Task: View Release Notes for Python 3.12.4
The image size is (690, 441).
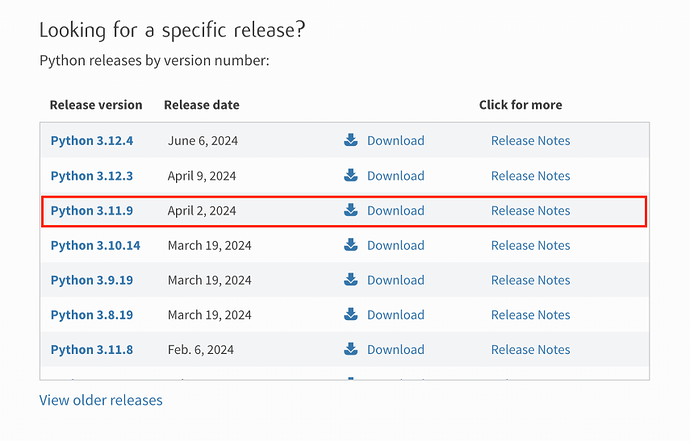Action: [x=530, y=140]
